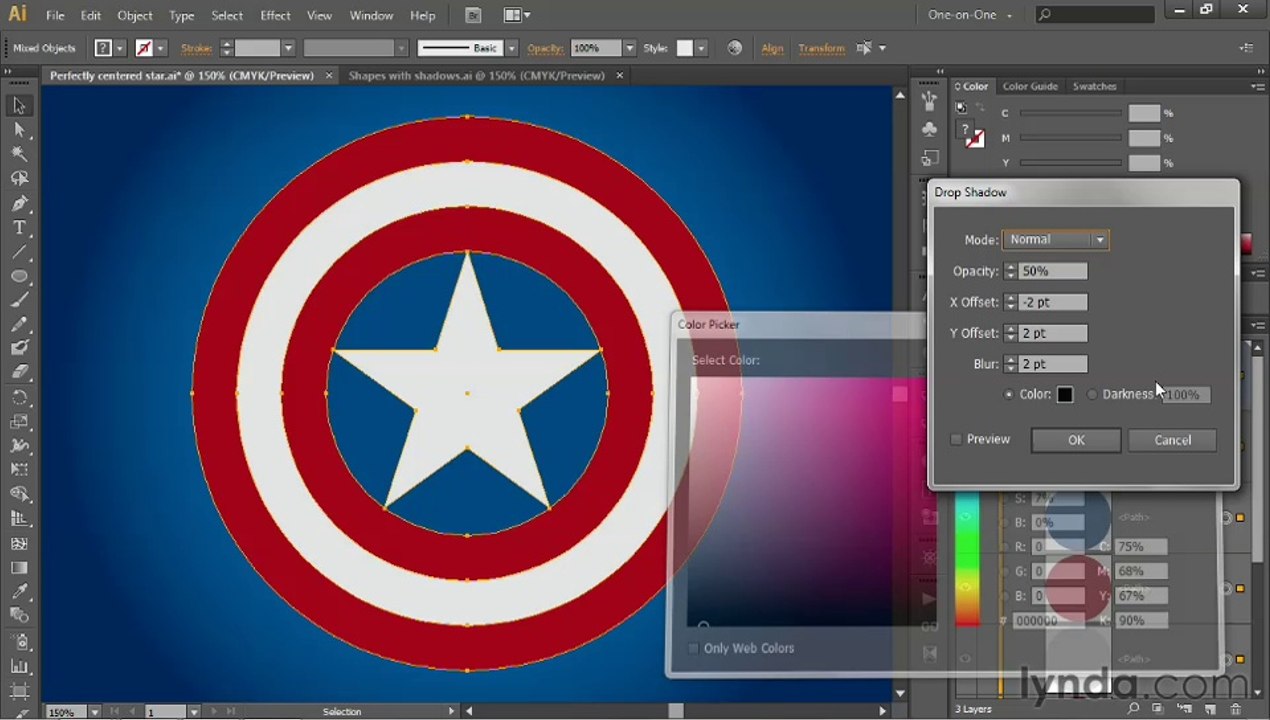Click the black shadow Color swatch
This screenshot has height=720, width=1270.
(1065, 395)
